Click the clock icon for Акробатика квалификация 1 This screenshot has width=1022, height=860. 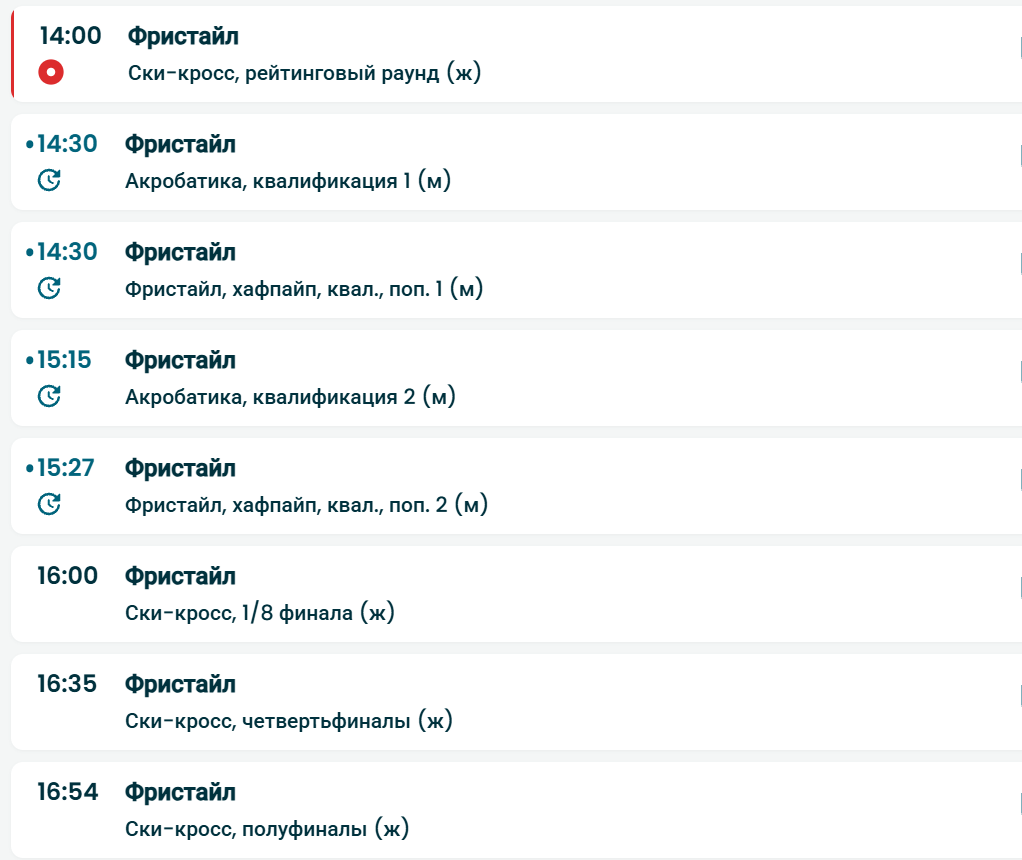coord(49,180)
